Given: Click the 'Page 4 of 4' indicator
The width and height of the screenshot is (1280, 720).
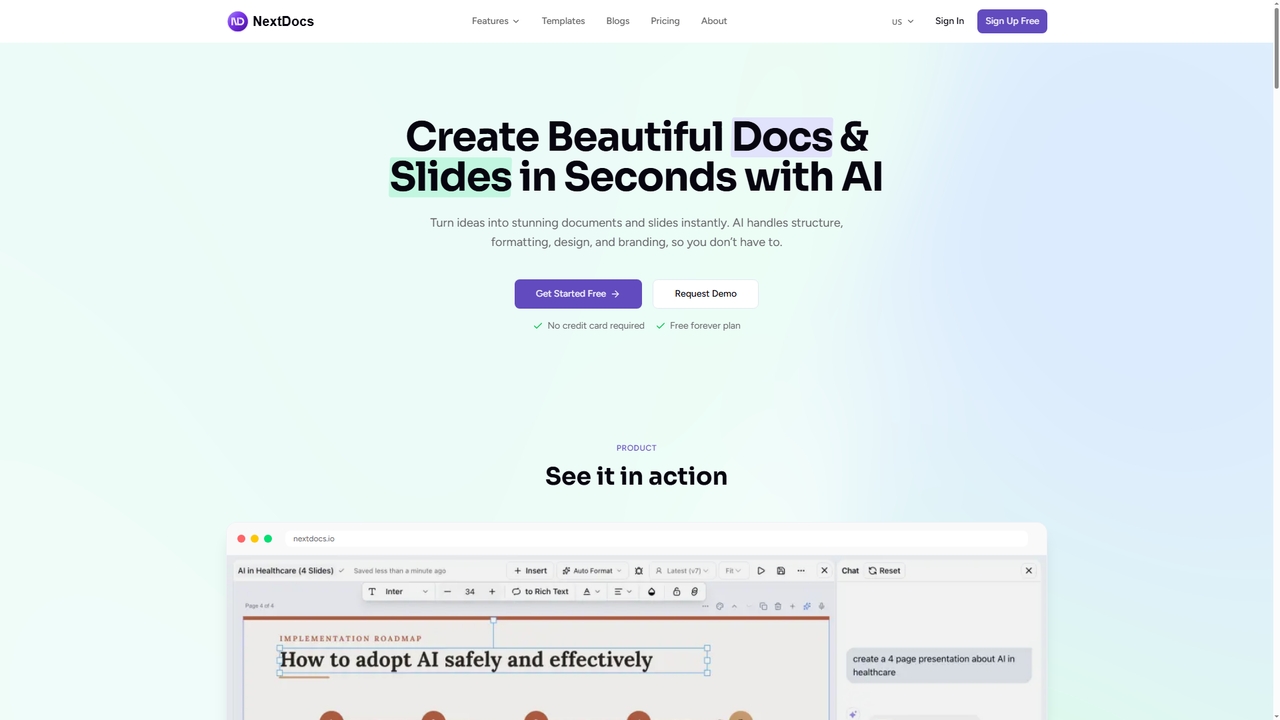Looking at the screenshot, I should [259, 606].
